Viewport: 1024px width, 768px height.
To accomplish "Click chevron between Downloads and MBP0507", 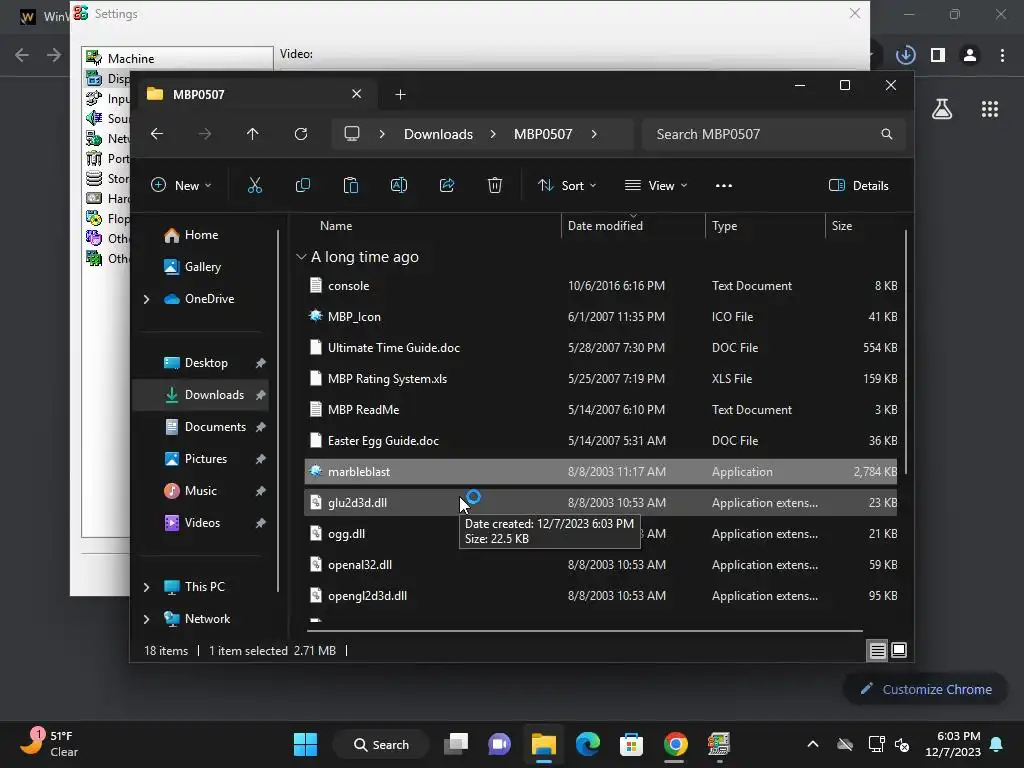I will tap(493, 134).
